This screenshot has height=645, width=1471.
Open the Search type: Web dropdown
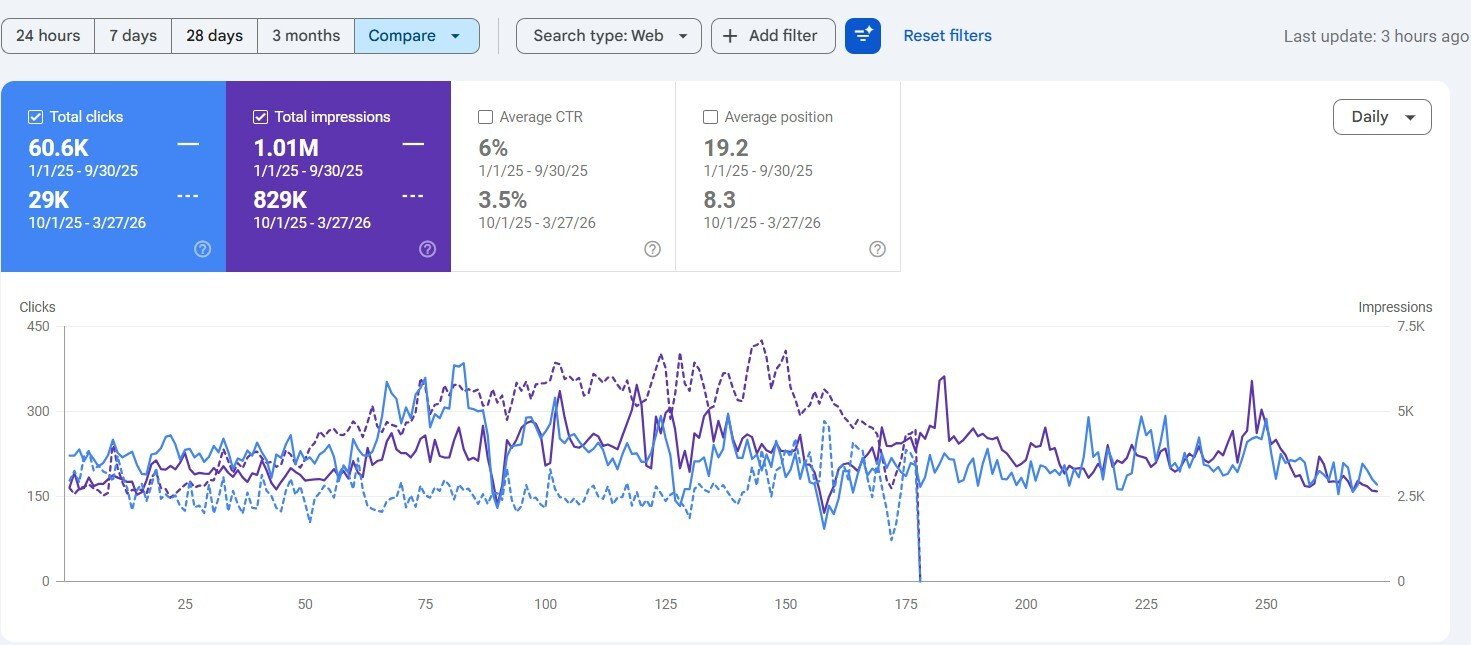(608, 36)
